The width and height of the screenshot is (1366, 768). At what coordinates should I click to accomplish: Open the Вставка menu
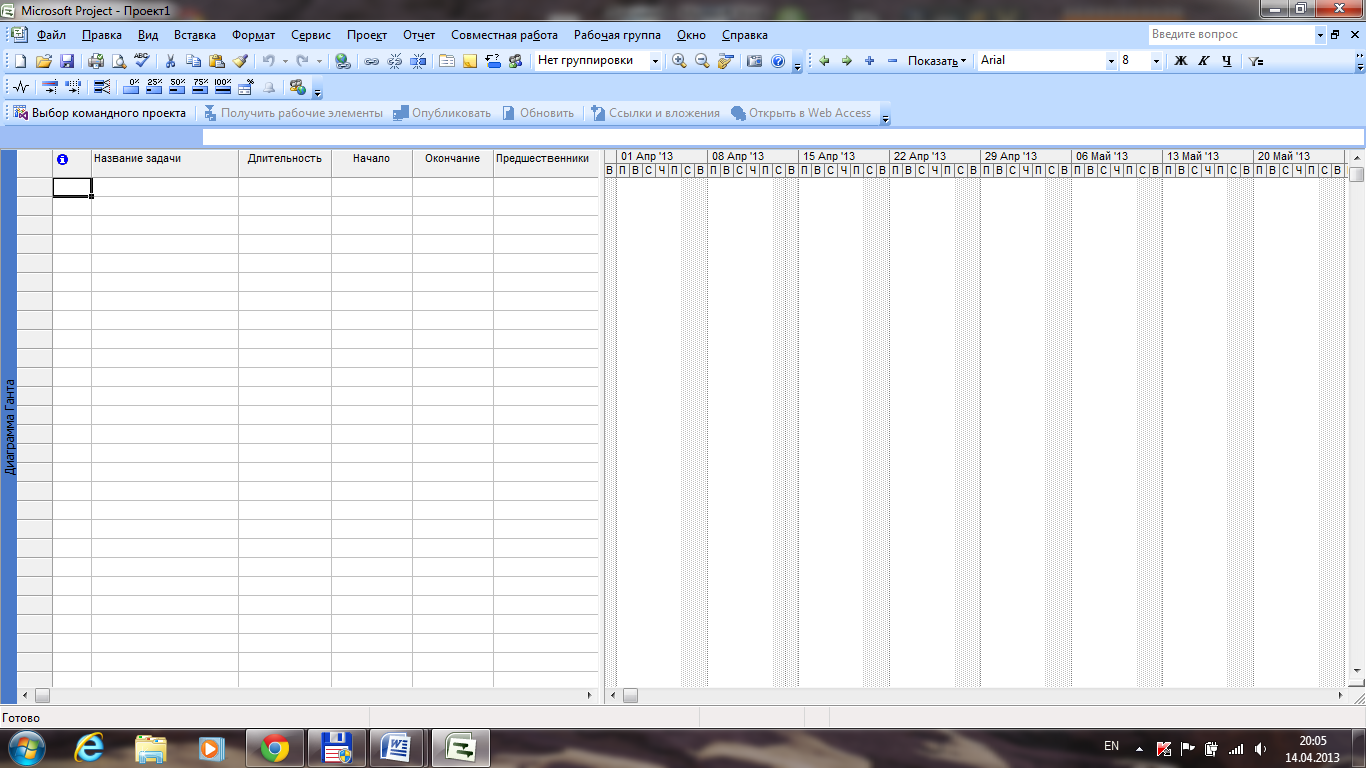(195, 35)
